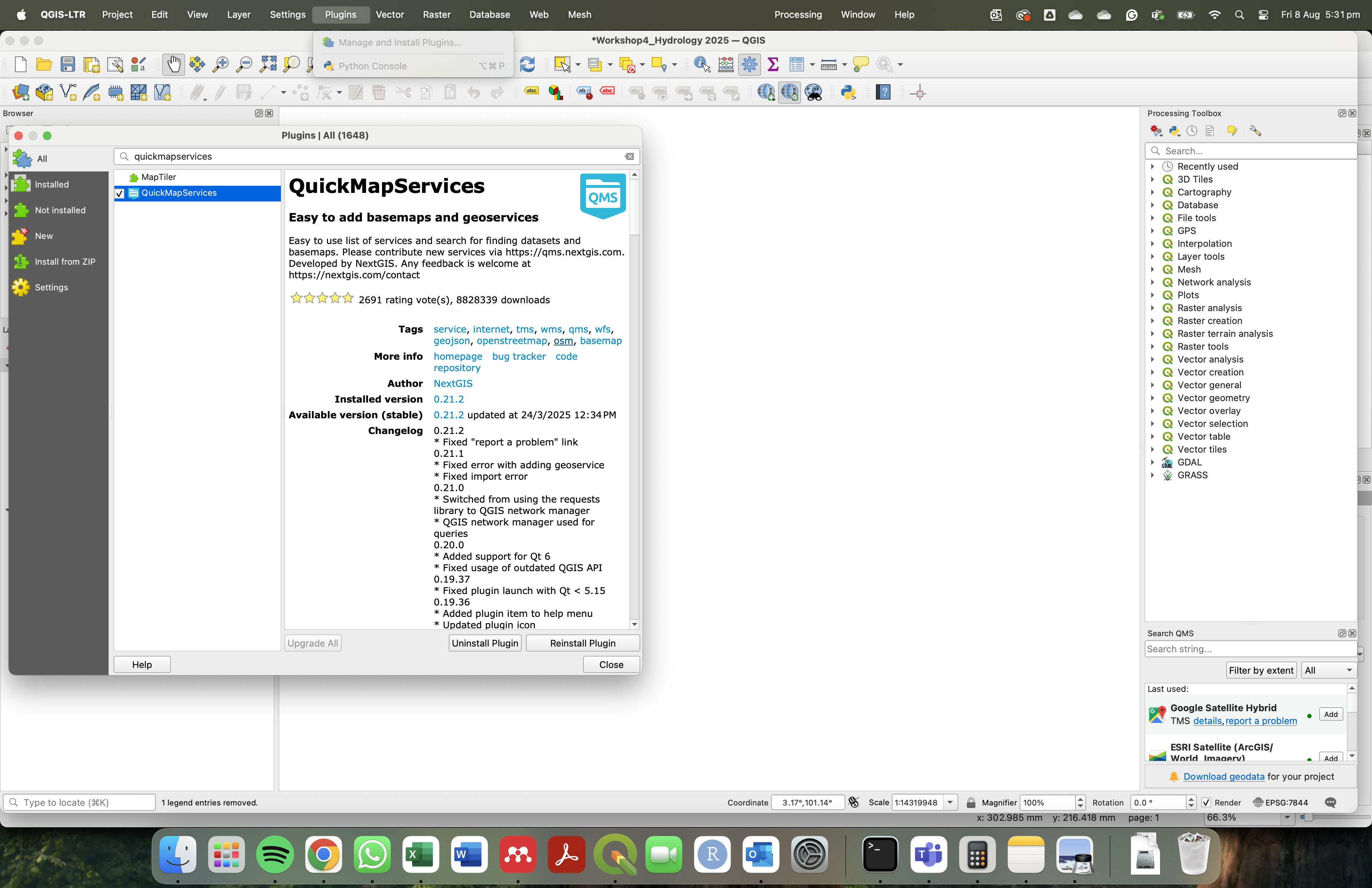
Task: Click the Zoom Out magnifier tool
Action: [x=244, y=65]
